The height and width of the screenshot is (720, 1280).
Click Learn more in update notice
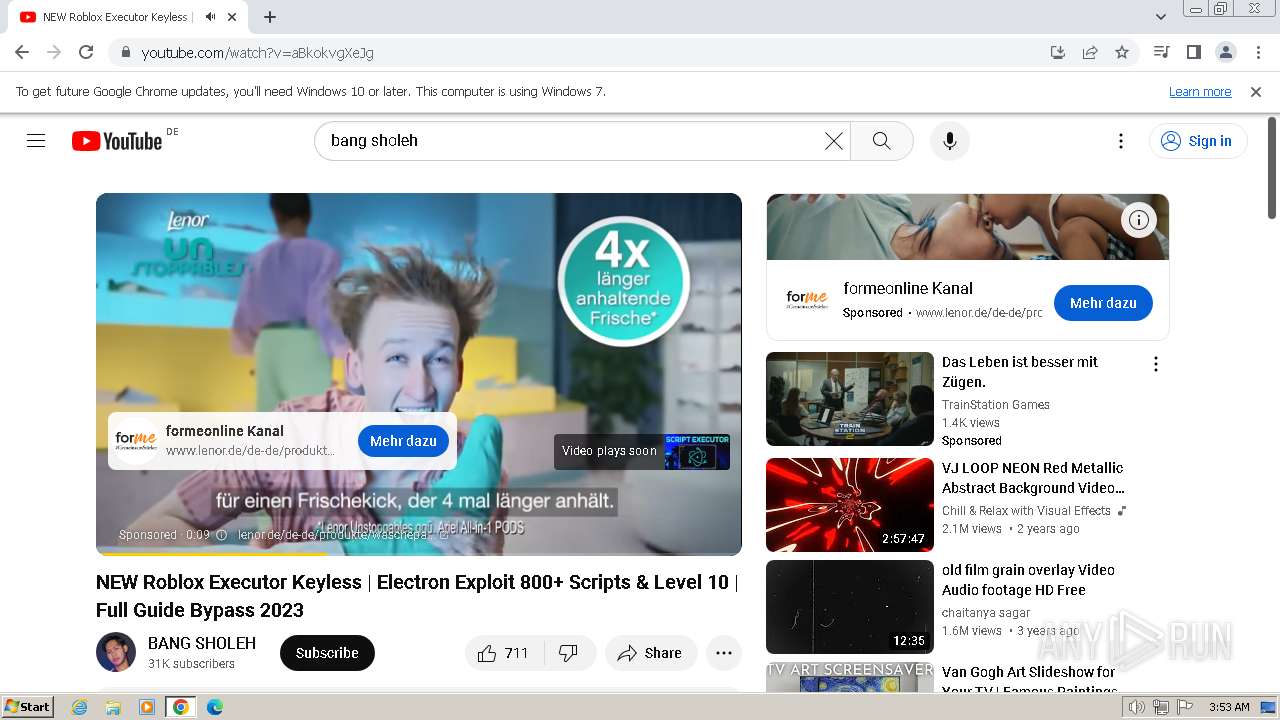point(1200,91)
